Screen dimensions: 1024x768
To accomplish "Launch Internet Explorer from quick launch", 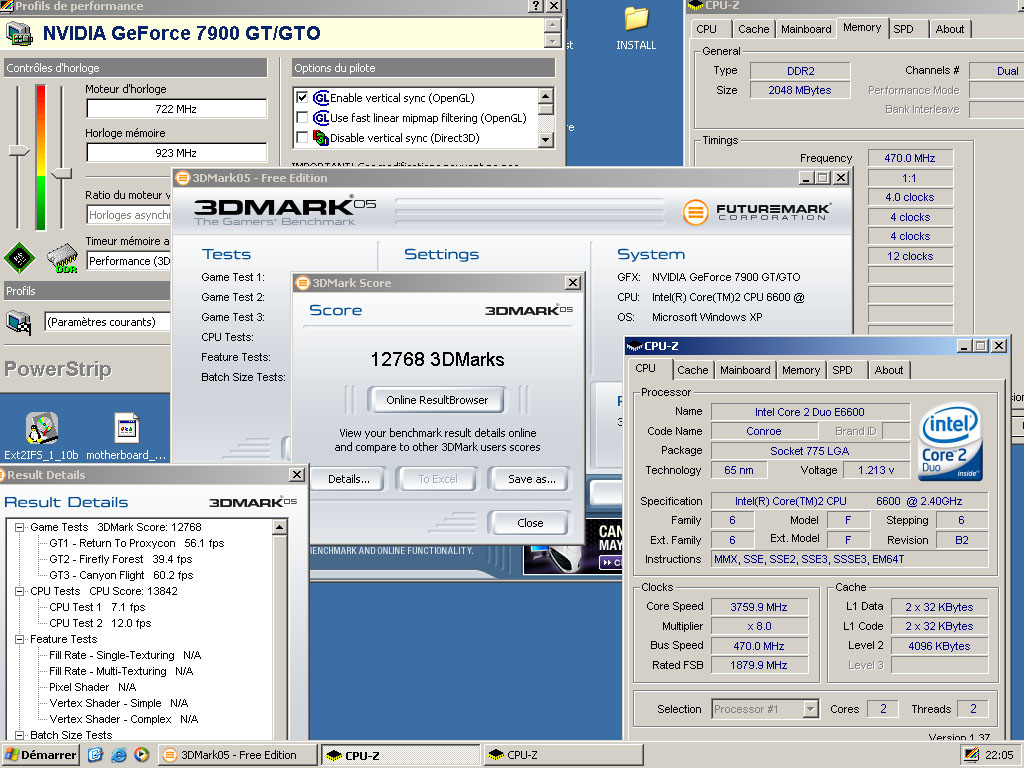I will point(118,755).
